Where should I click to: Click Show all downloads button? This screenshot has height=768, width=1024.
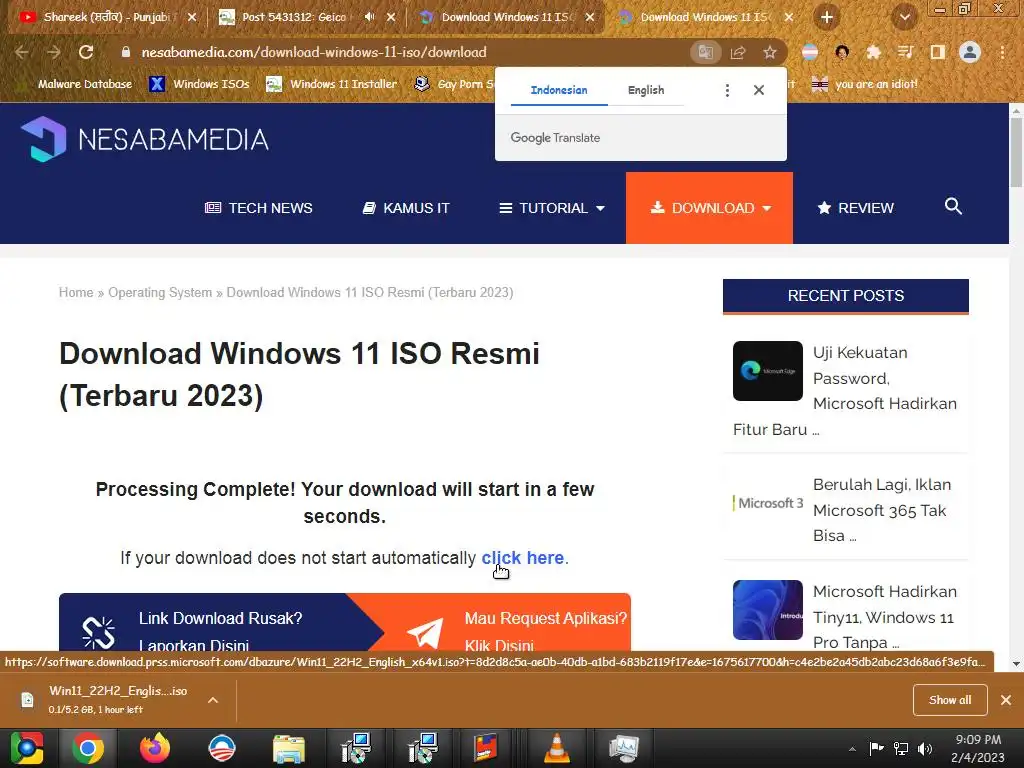pos(950,700)
